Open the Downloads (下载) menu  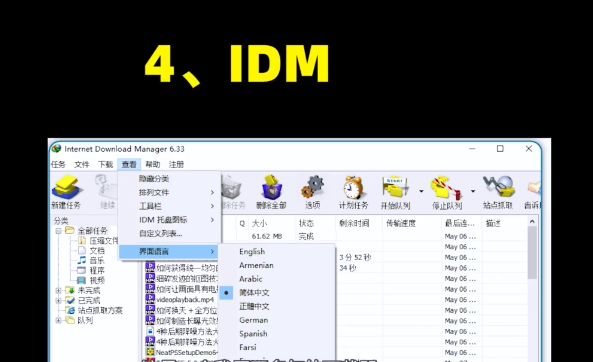106,165
